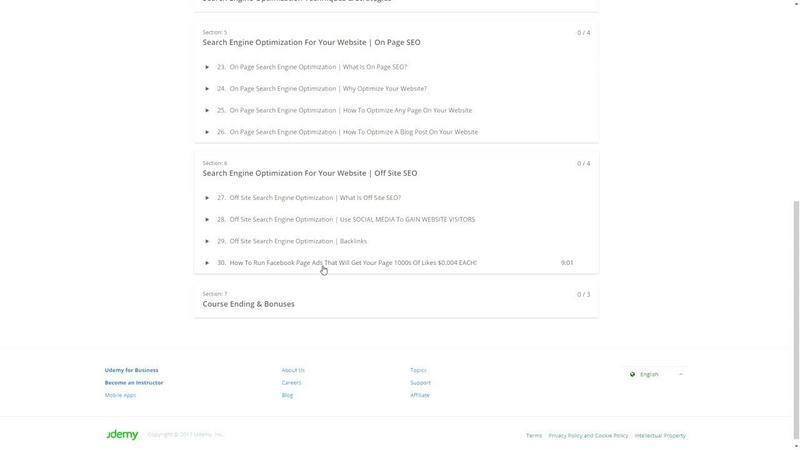Click Become an Instructor footer link
Viewport: 800px width, 450px height.
click(x=134, y=383)
